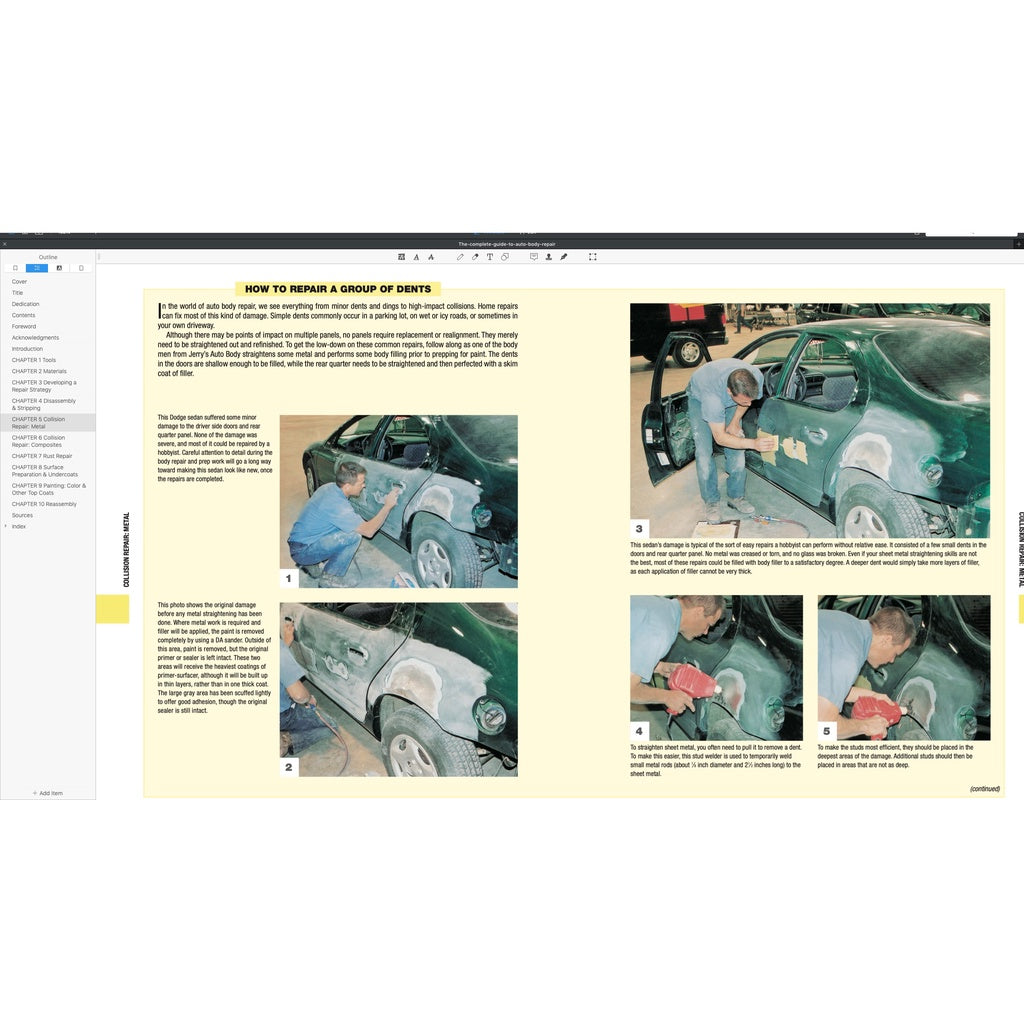
Task: Jump to CHAPTER 7 Rust Repair
Action: 42,455
